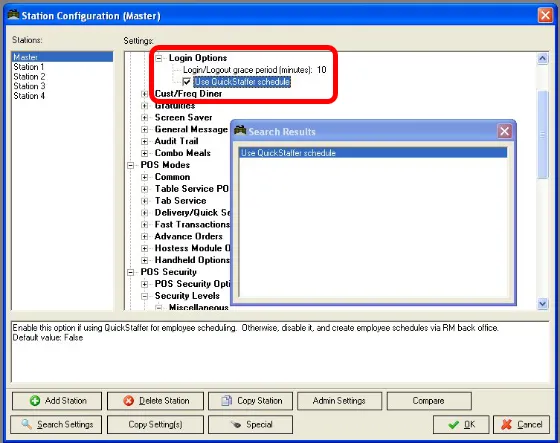Expand the Cust/Freq Diner node
The height and width of the screenshot is (443, 560).
pos(145,94)
